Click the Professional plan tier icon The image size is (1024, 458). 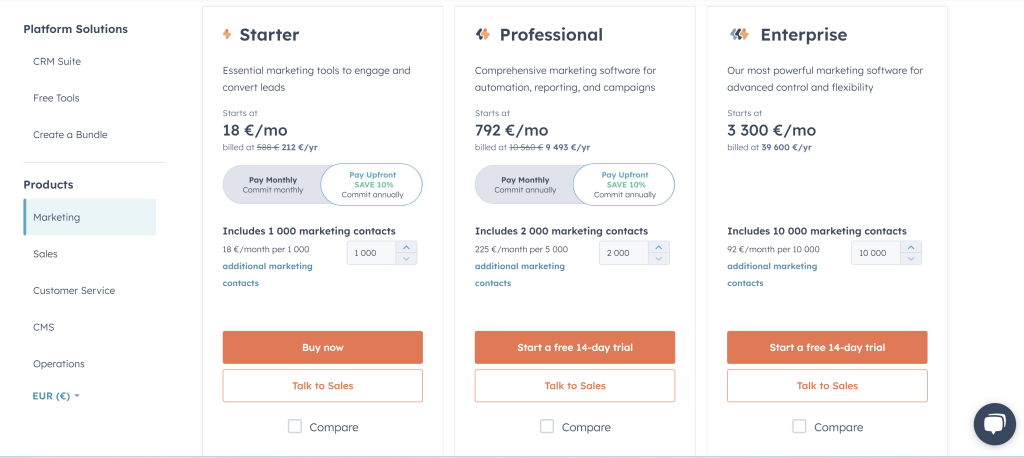(x=483, y=34)
